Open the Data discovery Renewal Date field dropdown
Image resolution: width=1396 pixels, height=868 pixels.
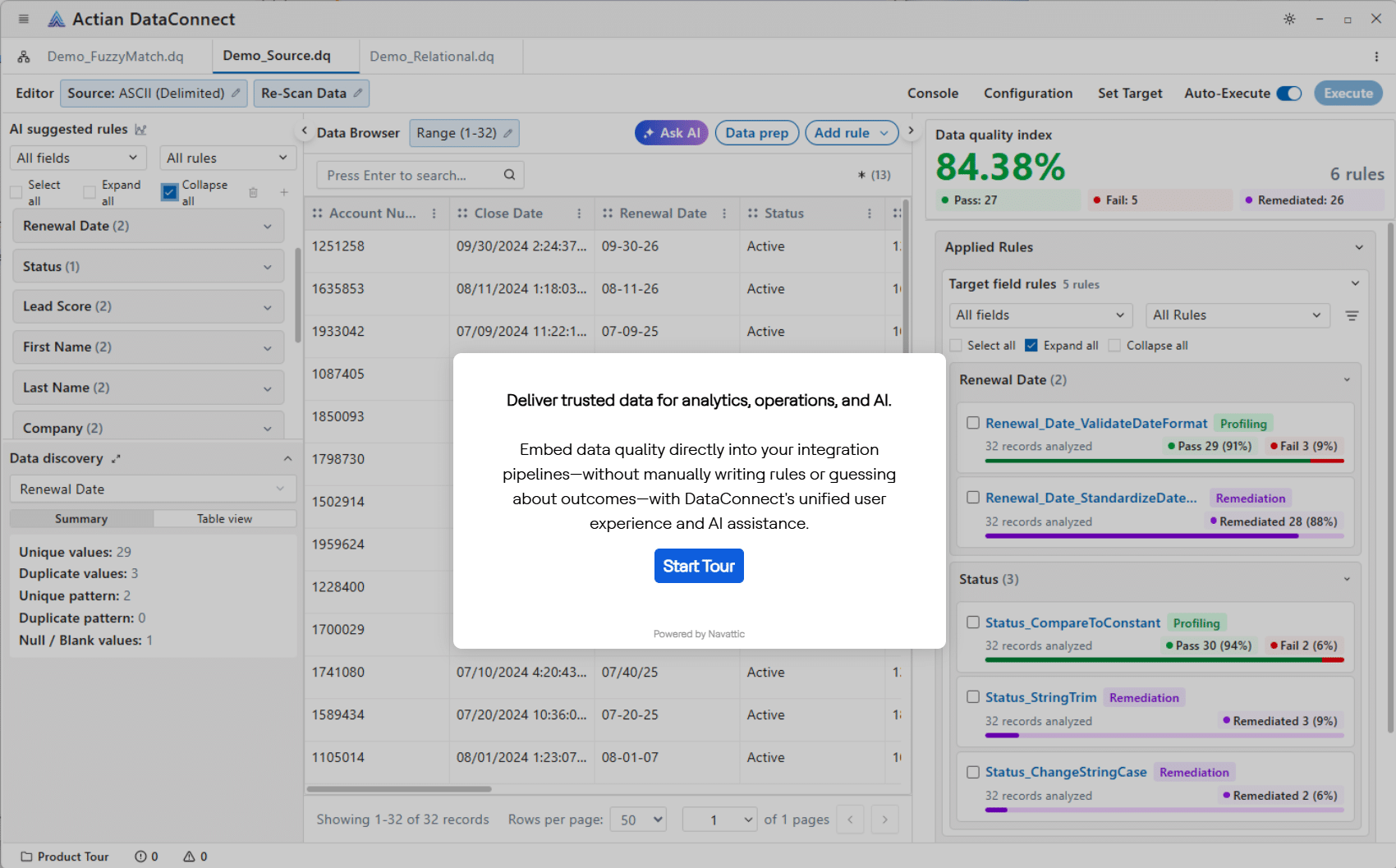(x=153, y=489)
